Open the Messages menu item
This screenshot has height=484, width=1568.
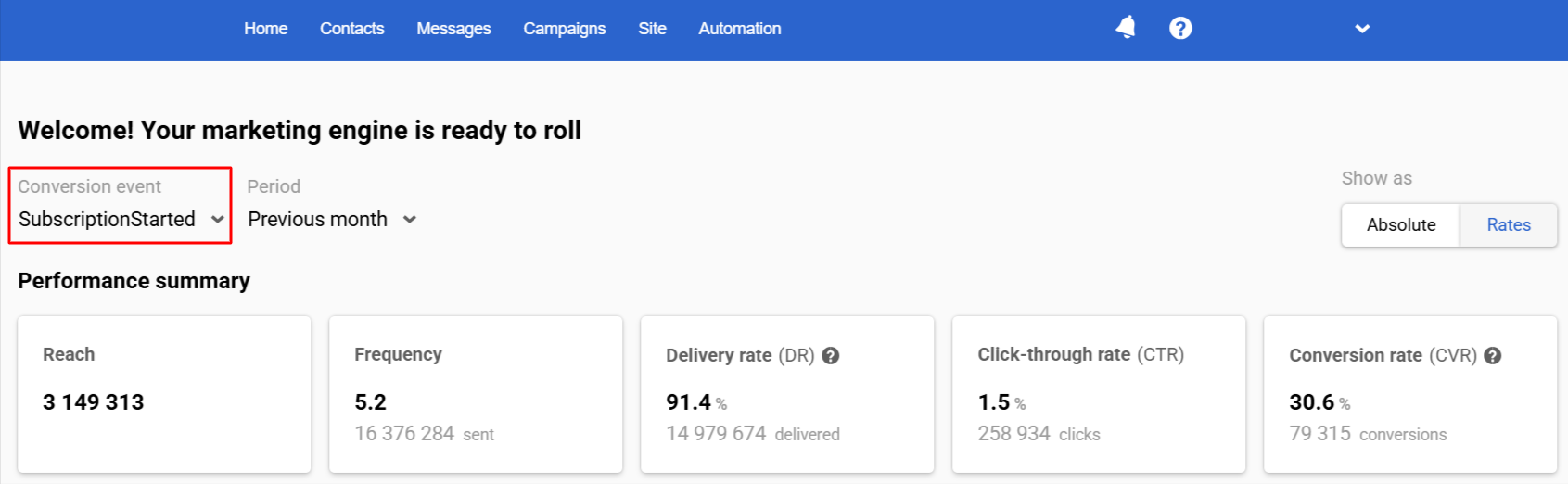(x=453, y=29)
